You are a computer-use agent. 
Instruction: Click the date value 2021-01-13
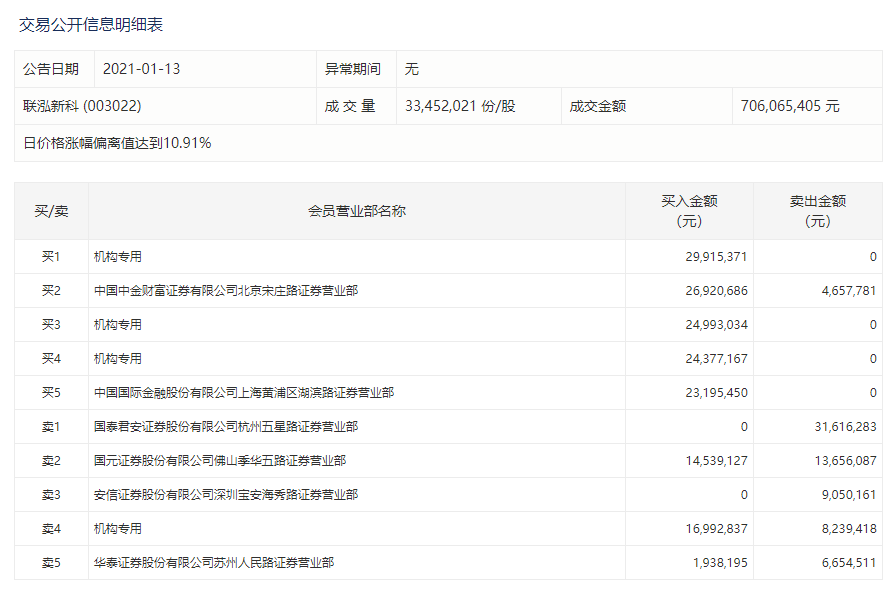pyautogui.click(x=141, y=69)
